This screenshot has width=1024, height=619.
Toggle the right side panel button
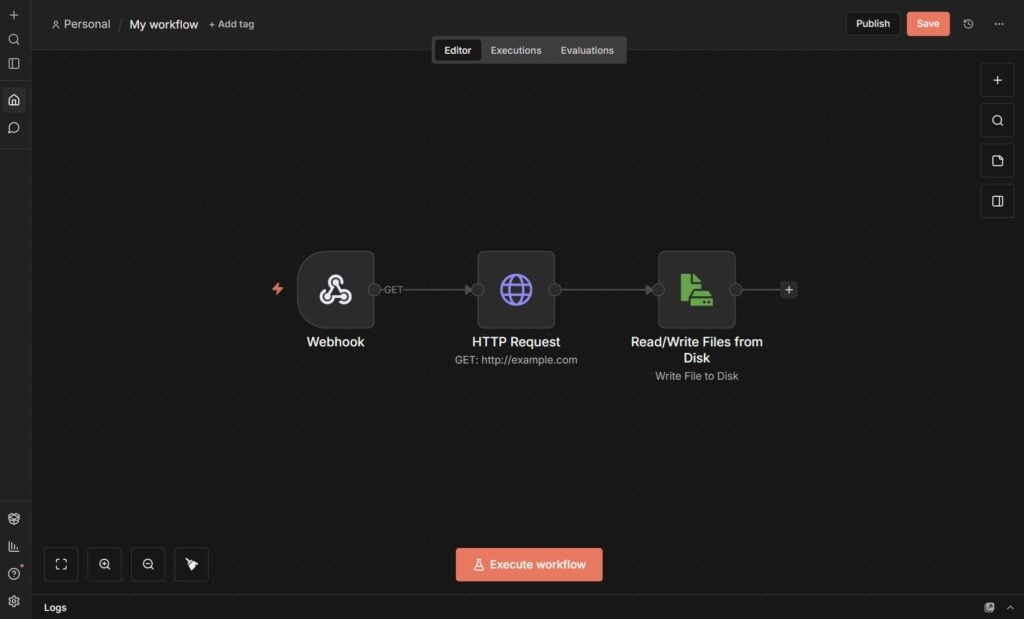(x=997, y=201)
